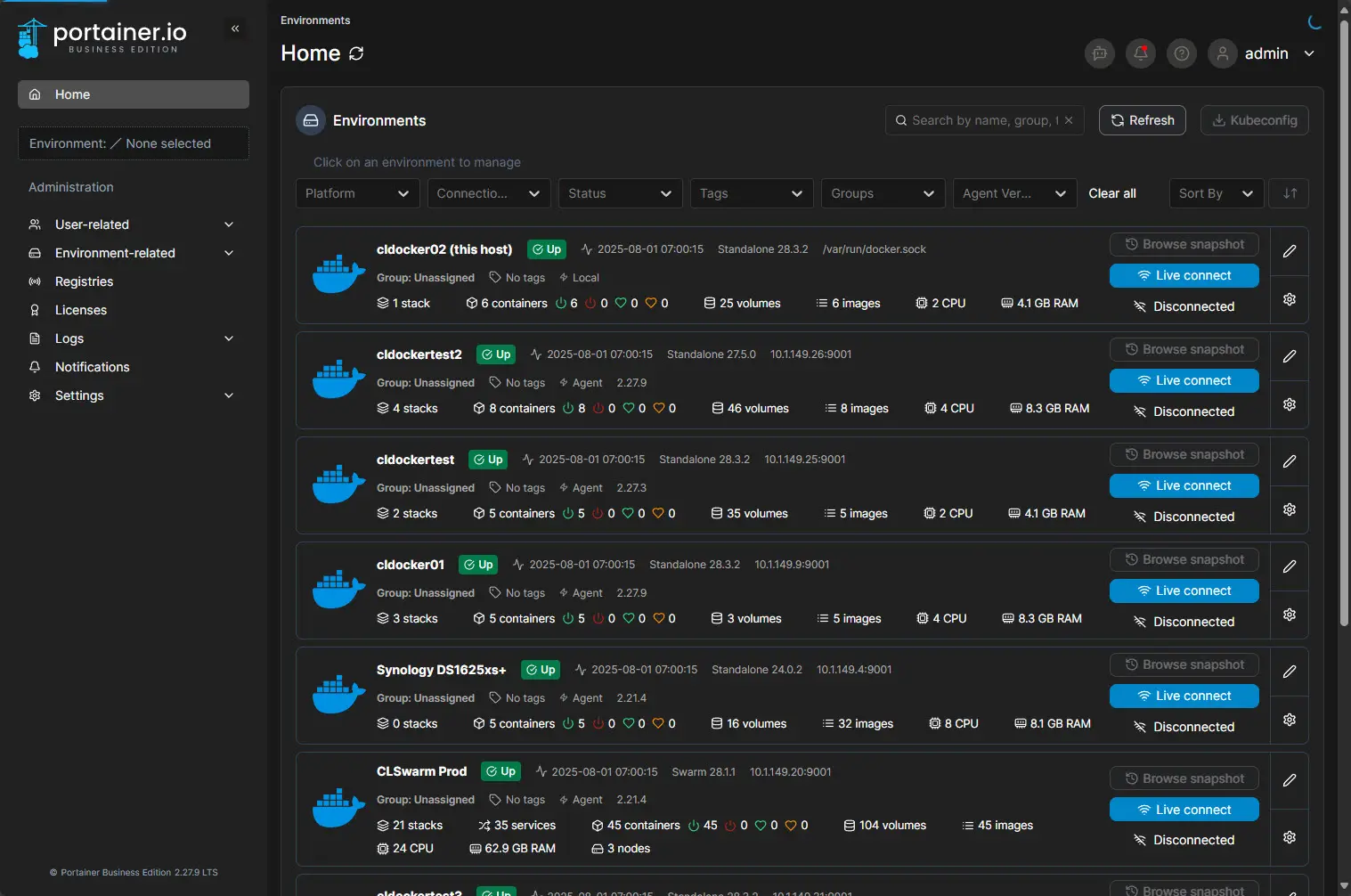This screenshot has height=896, width=1351.
Task: Focus the environment search field
Action: [985, 120]
